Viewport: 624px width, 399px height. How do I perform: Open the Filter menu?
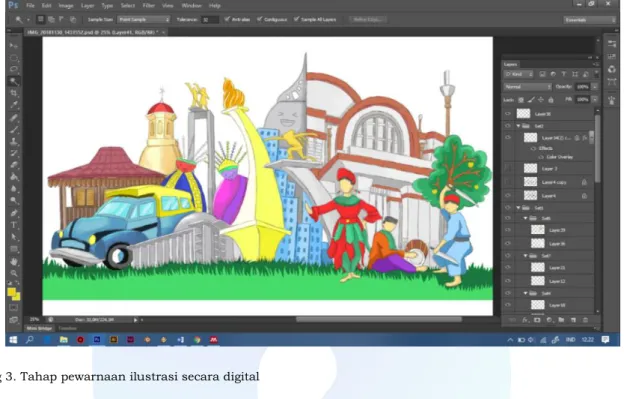149,6
